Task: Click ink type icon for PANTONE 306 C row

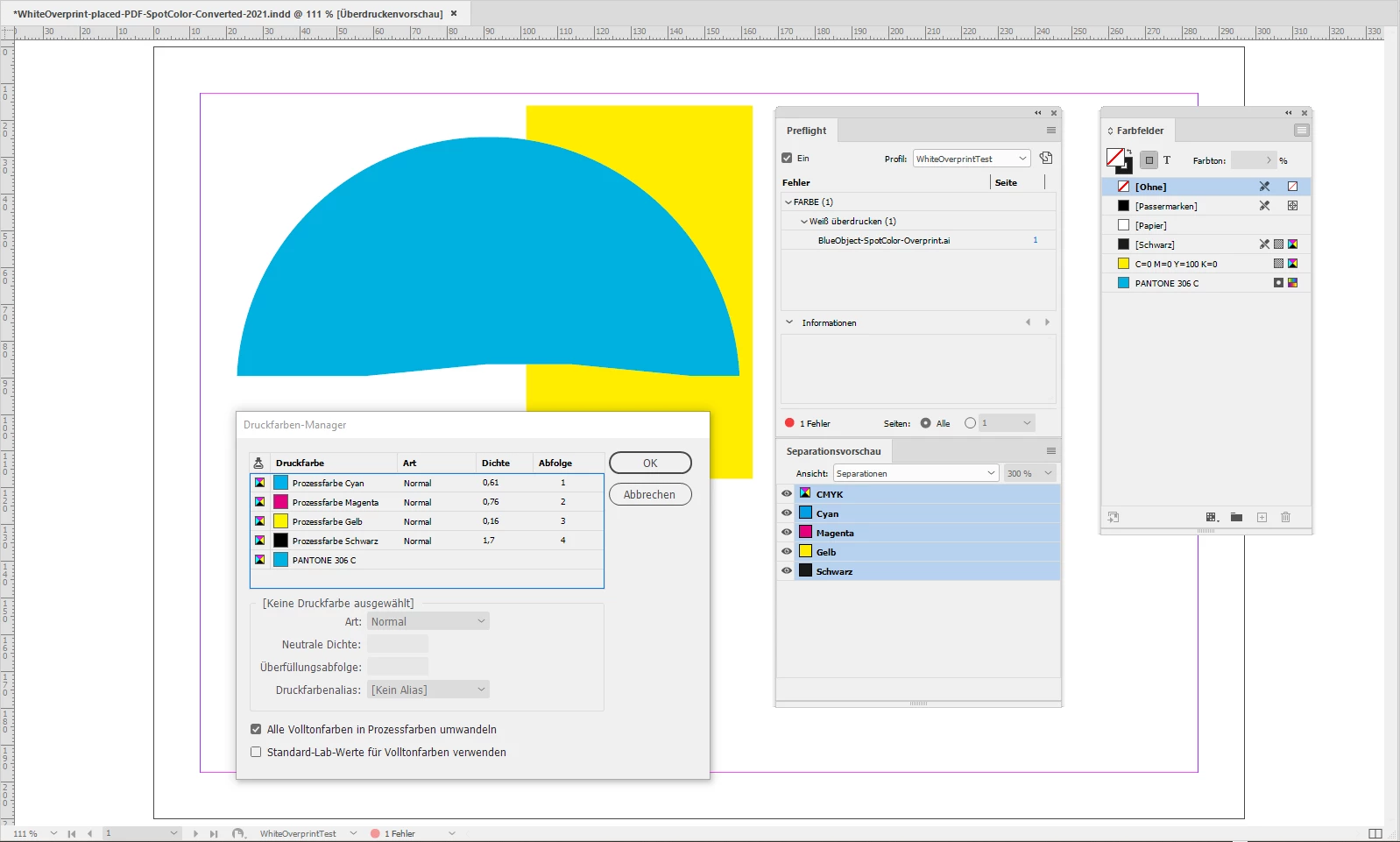Action: [259, 560]
